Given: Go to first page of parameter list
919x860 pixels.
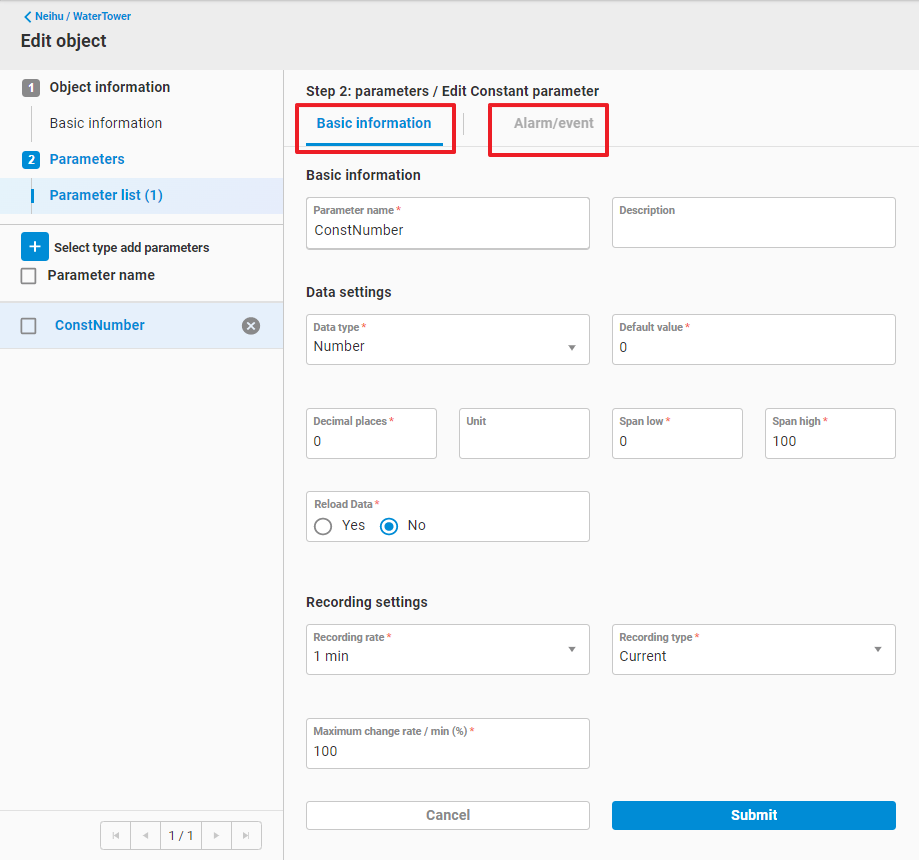Looking at the screenshot, I should 115,835.
